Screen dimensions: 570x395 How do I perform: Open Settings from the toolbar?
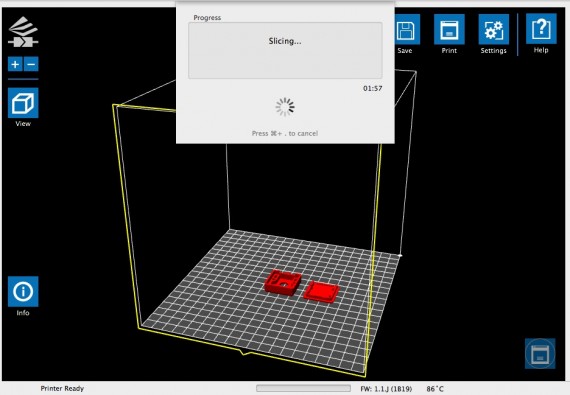click(493, 29)
